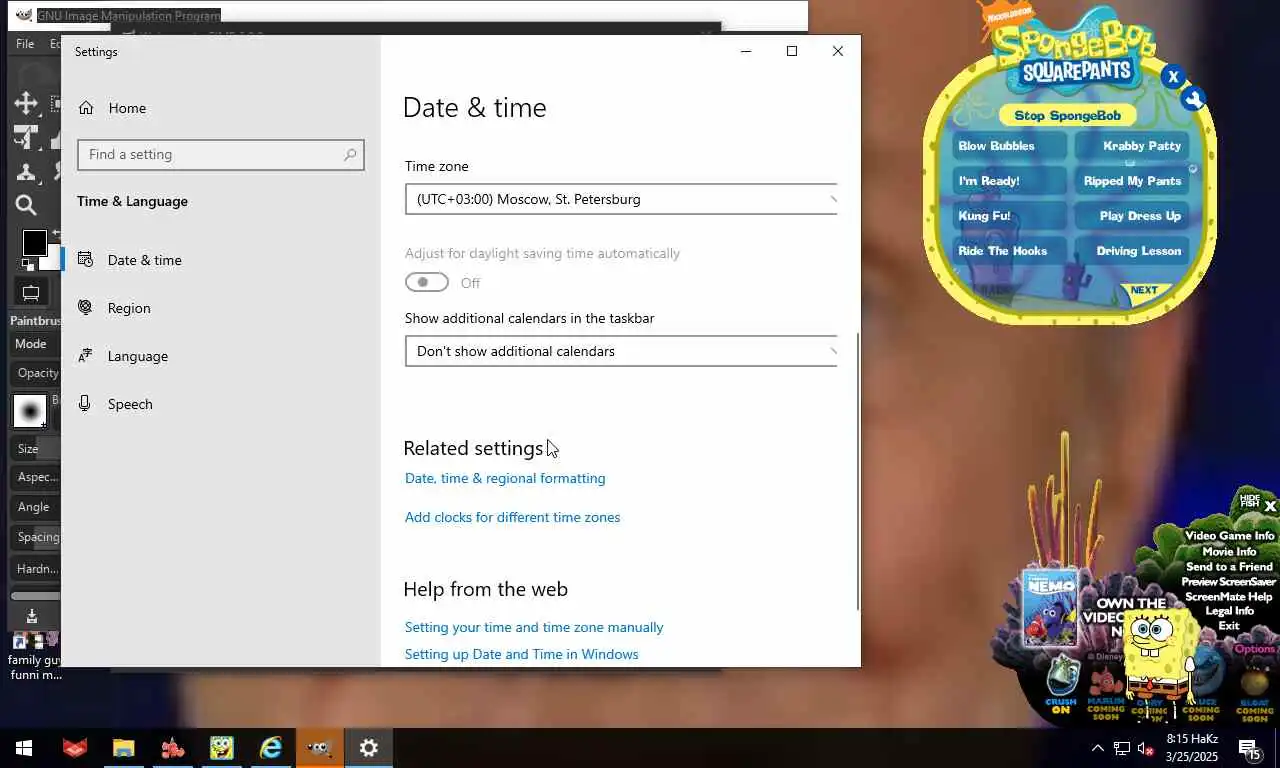Open GIMP tool options monitor icon

coord(31,293)
